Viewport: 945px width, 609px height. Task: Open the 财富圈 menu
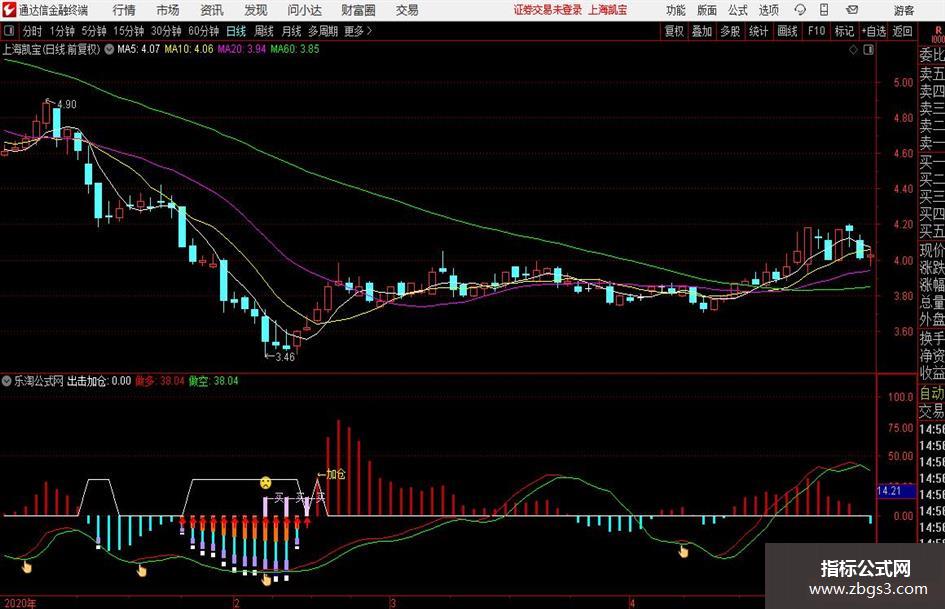pos(358,10)
